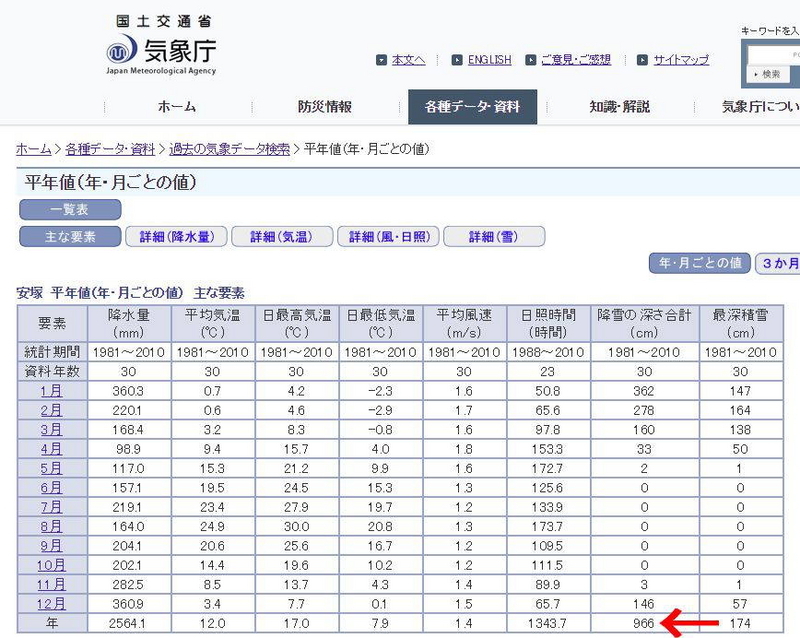The width and height of the screenshot is (800, 638).
Task: Click the keyword search input field
Action: coord(773,55)
